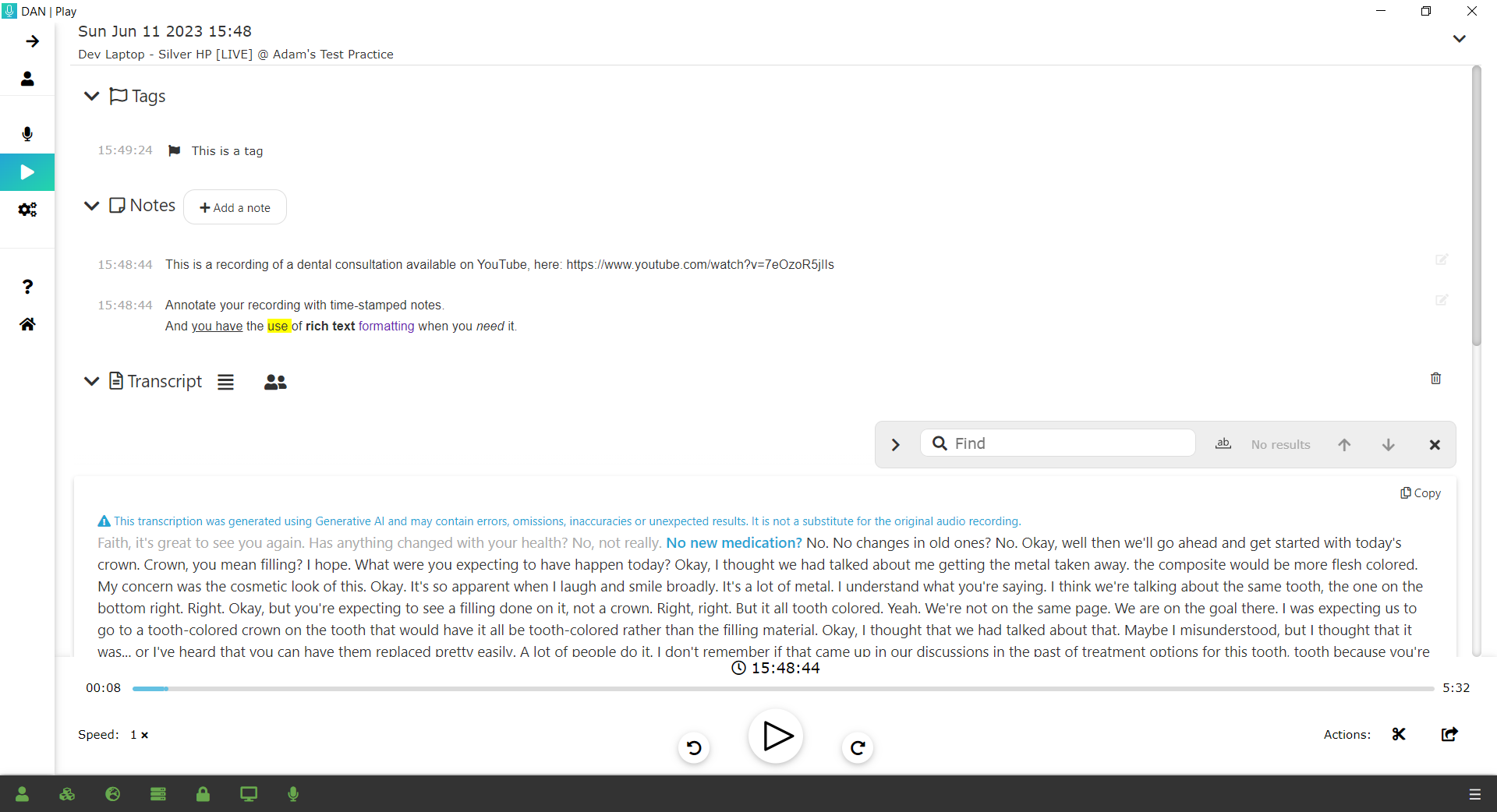The height and width of the screenshot is (812, 1497).
Task: Click the scissors trim action icon
Action: coord(1399,734)
